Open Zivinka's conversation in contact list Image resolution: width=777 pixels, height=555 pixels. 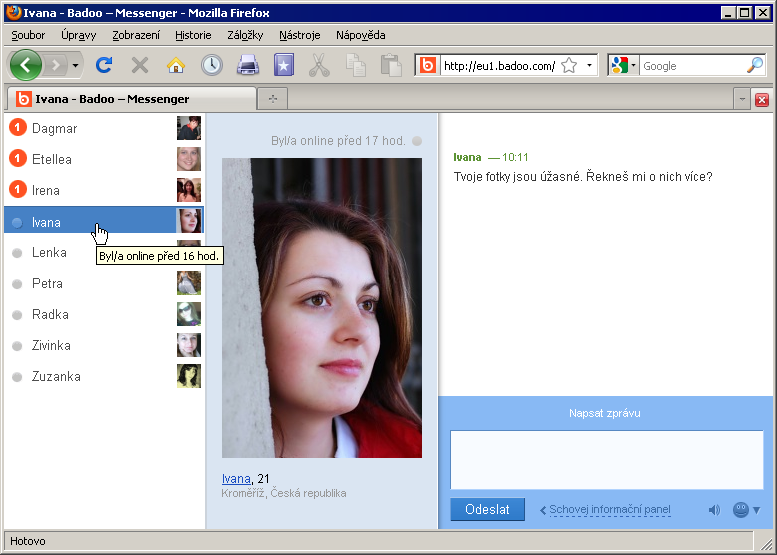pos(104,345)
